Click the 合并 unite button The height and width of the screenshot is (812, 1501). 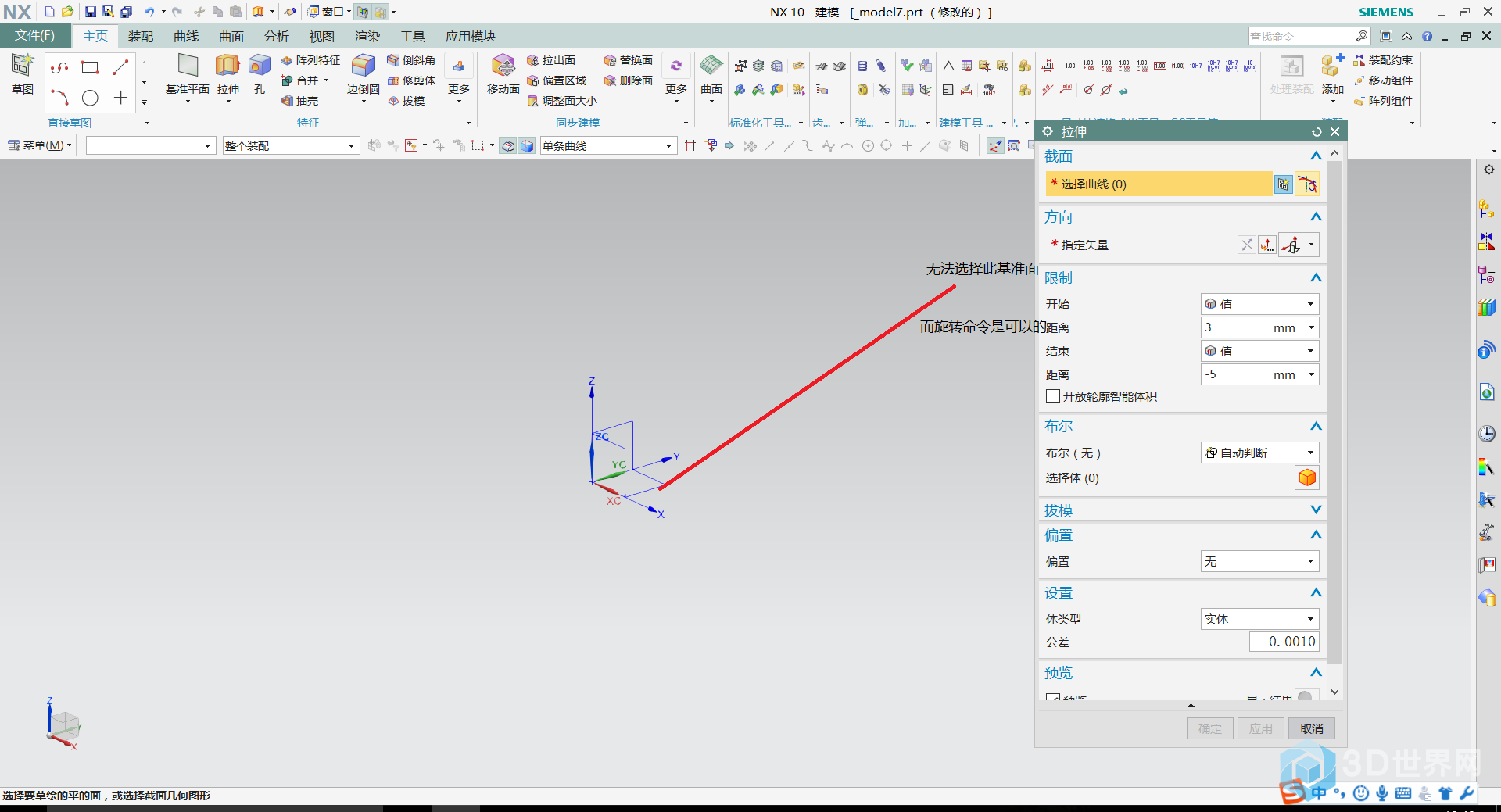pos(305,80)
